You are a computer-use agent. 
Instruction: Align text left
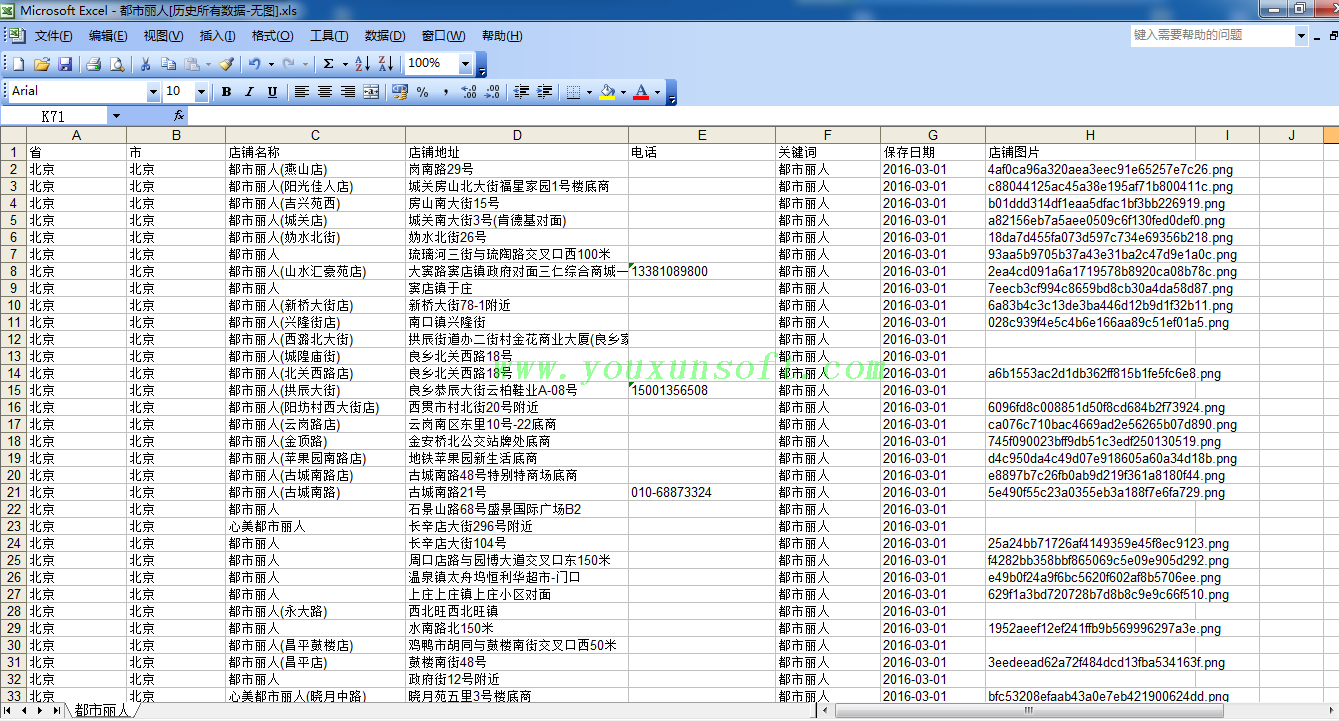pos(301,92)
